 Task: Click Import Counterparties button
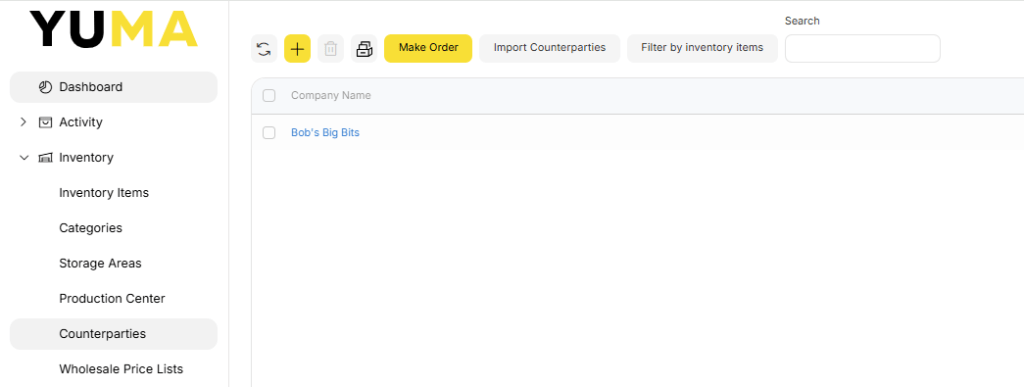tap(550, 48)
